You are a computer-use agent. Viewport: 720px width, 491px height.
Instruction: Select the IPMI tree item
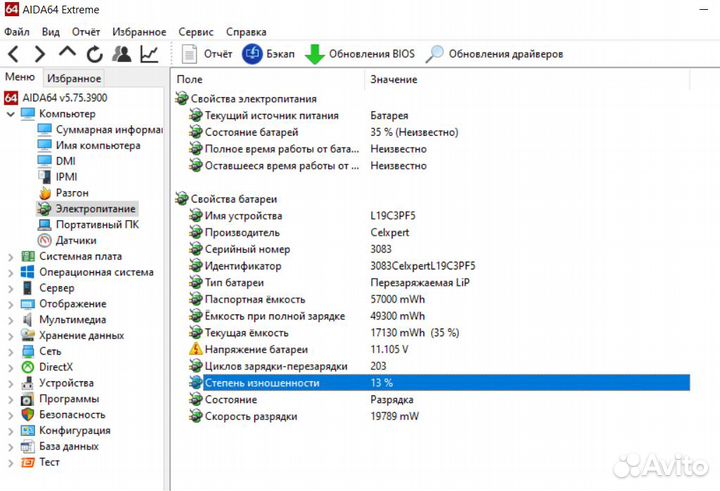click(57, 177)
